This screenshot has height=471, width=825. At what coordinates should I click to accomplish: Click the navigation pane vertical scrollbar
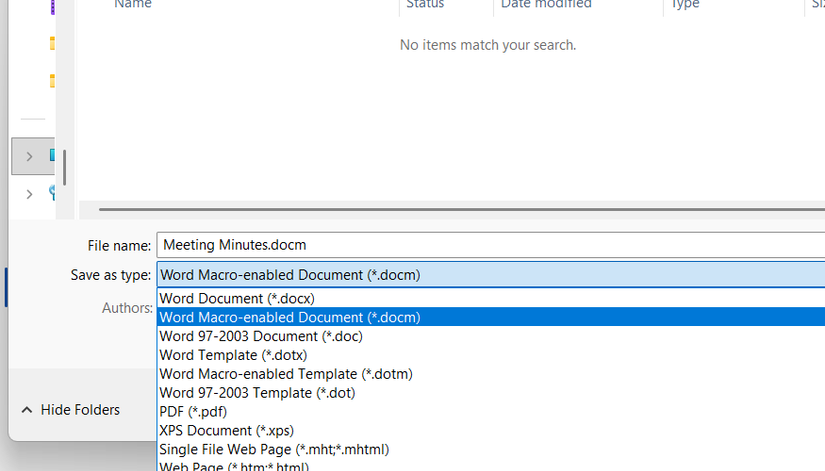[64, 167]
